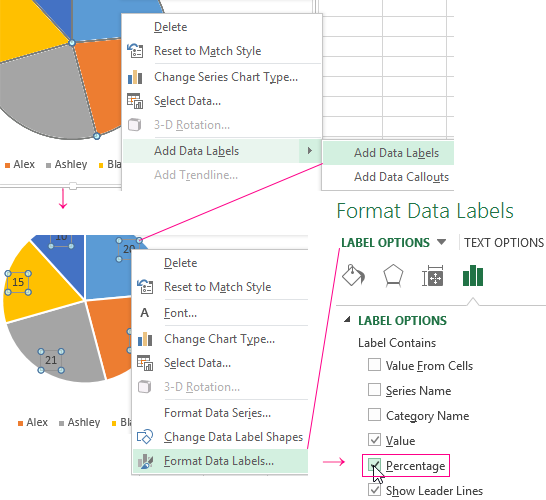This screenshot has height=500, width=546.
Task: Click Reset to Match Style icon in lower menu
Action: (145, 287)
